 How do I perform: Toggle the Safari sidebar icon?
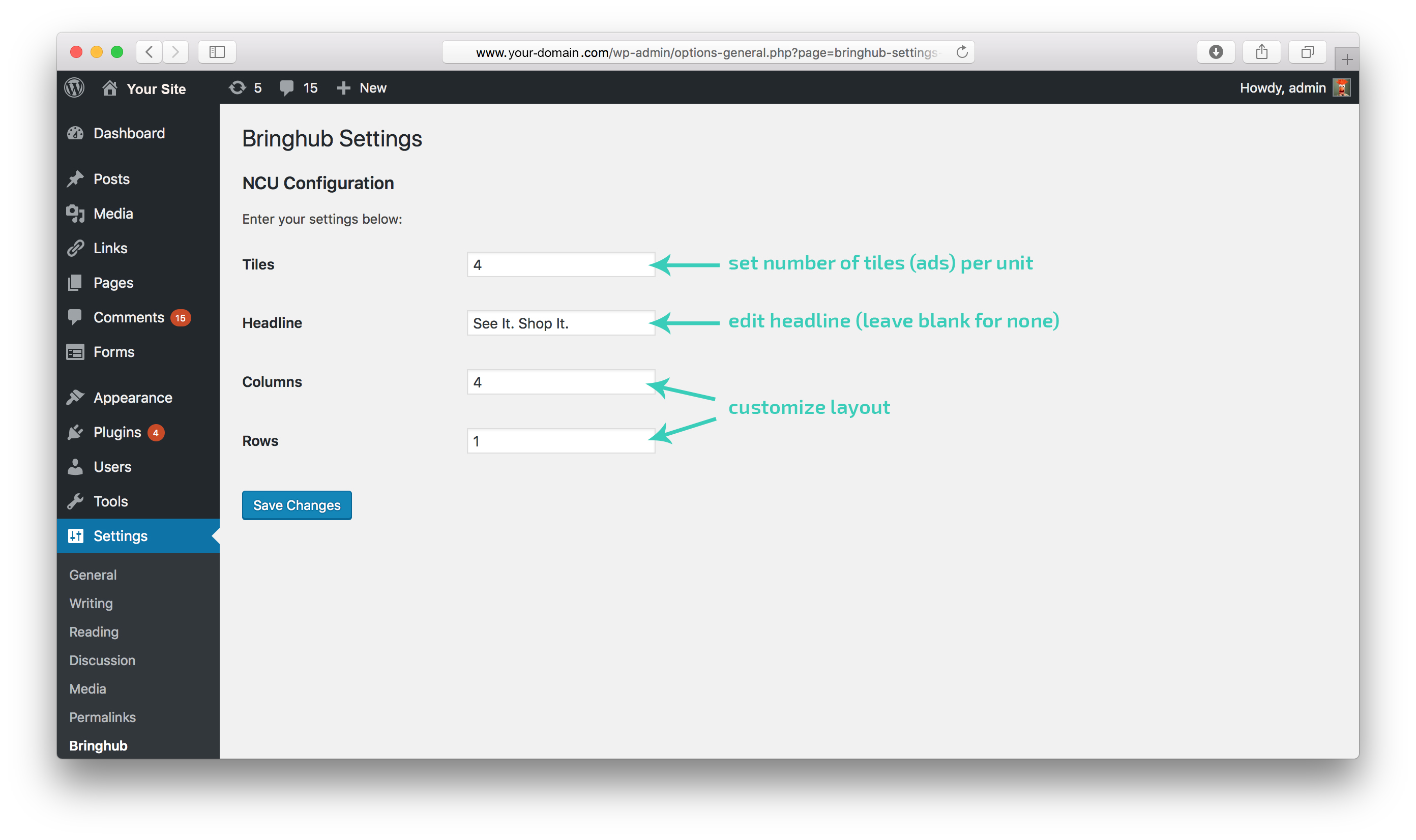pyautogui.click(x=217, y=52)
